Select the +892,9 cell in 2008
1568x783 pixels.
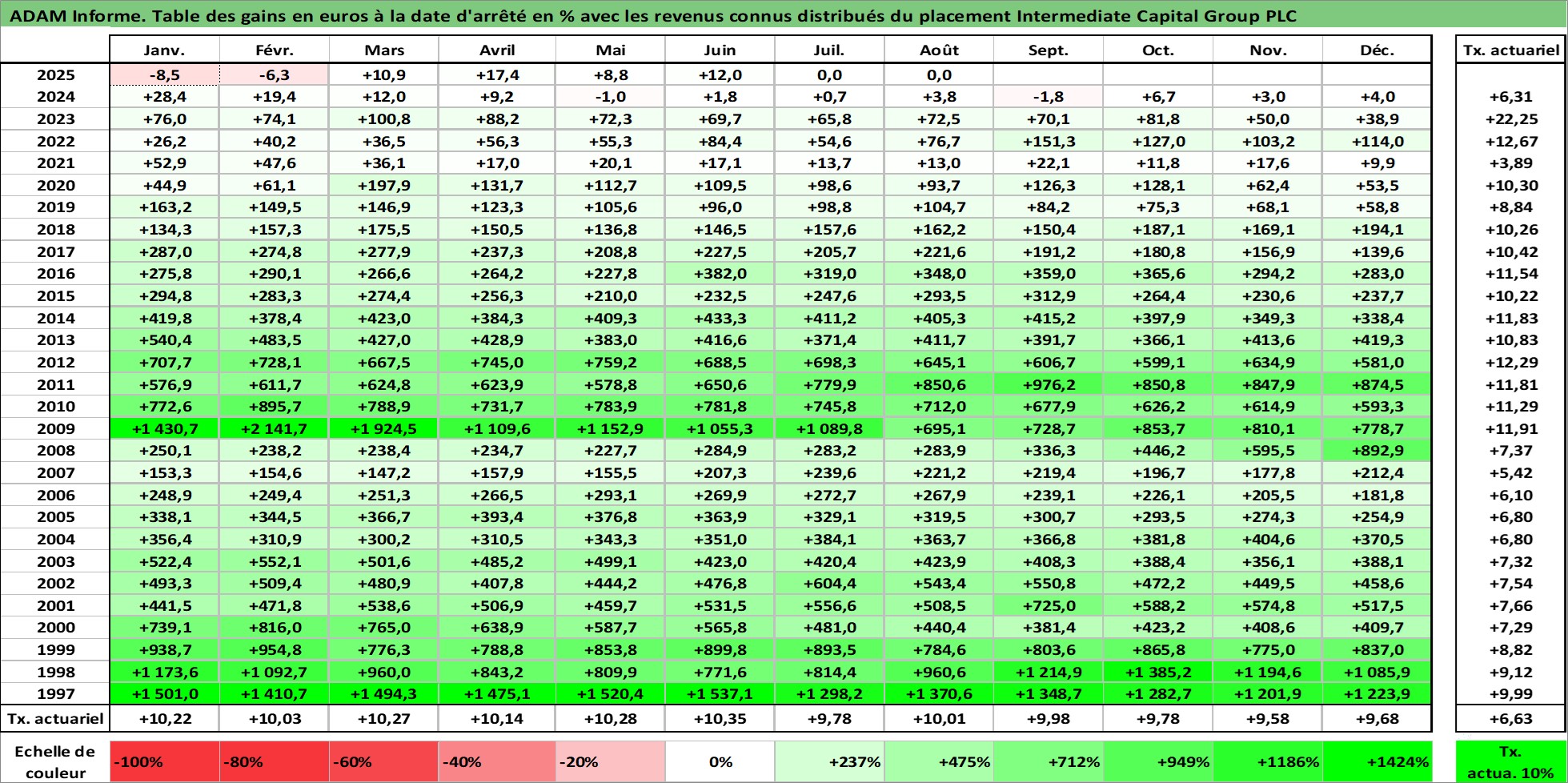1377,451
